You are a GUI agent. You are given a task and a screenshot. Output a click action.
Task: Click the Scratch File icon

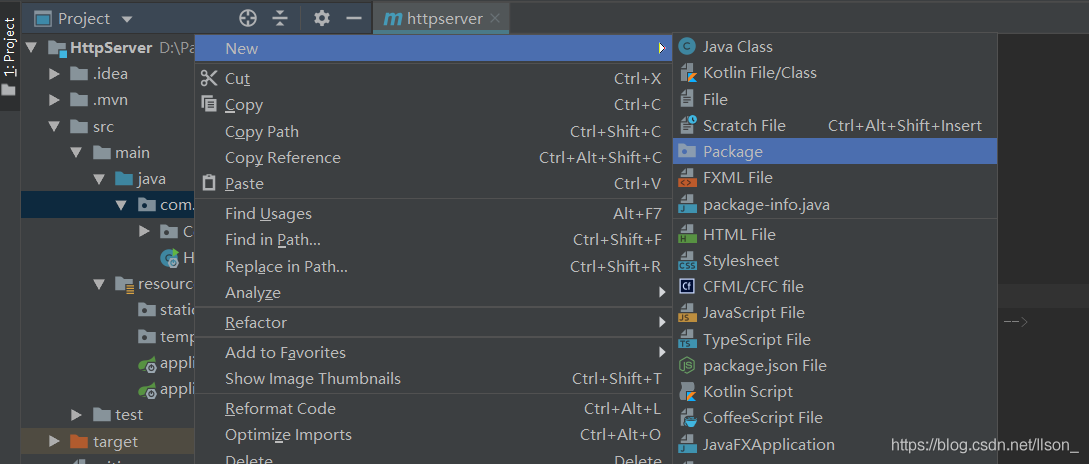tap(687, 125)
